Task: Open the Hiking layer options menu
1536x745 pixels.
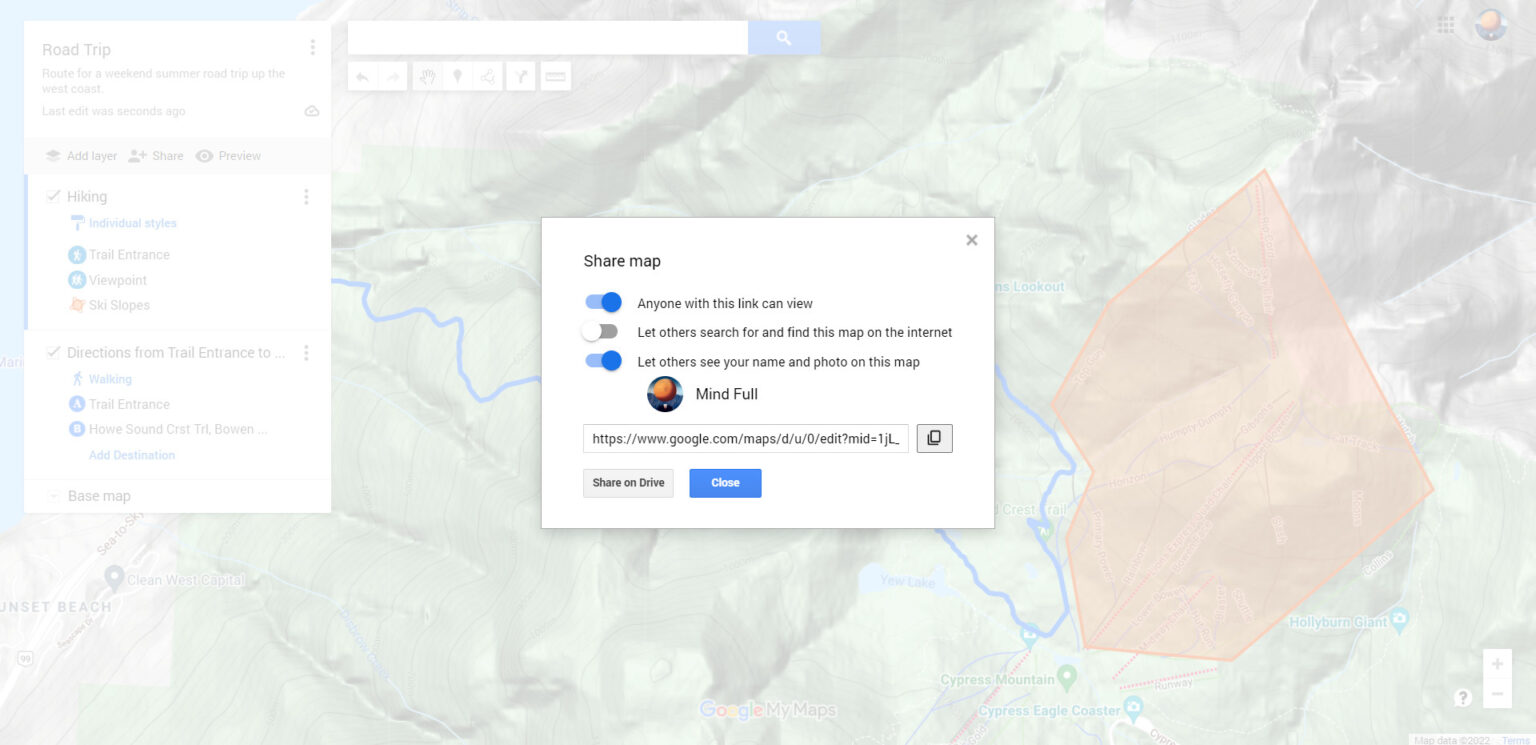Action: click(306, 197)
